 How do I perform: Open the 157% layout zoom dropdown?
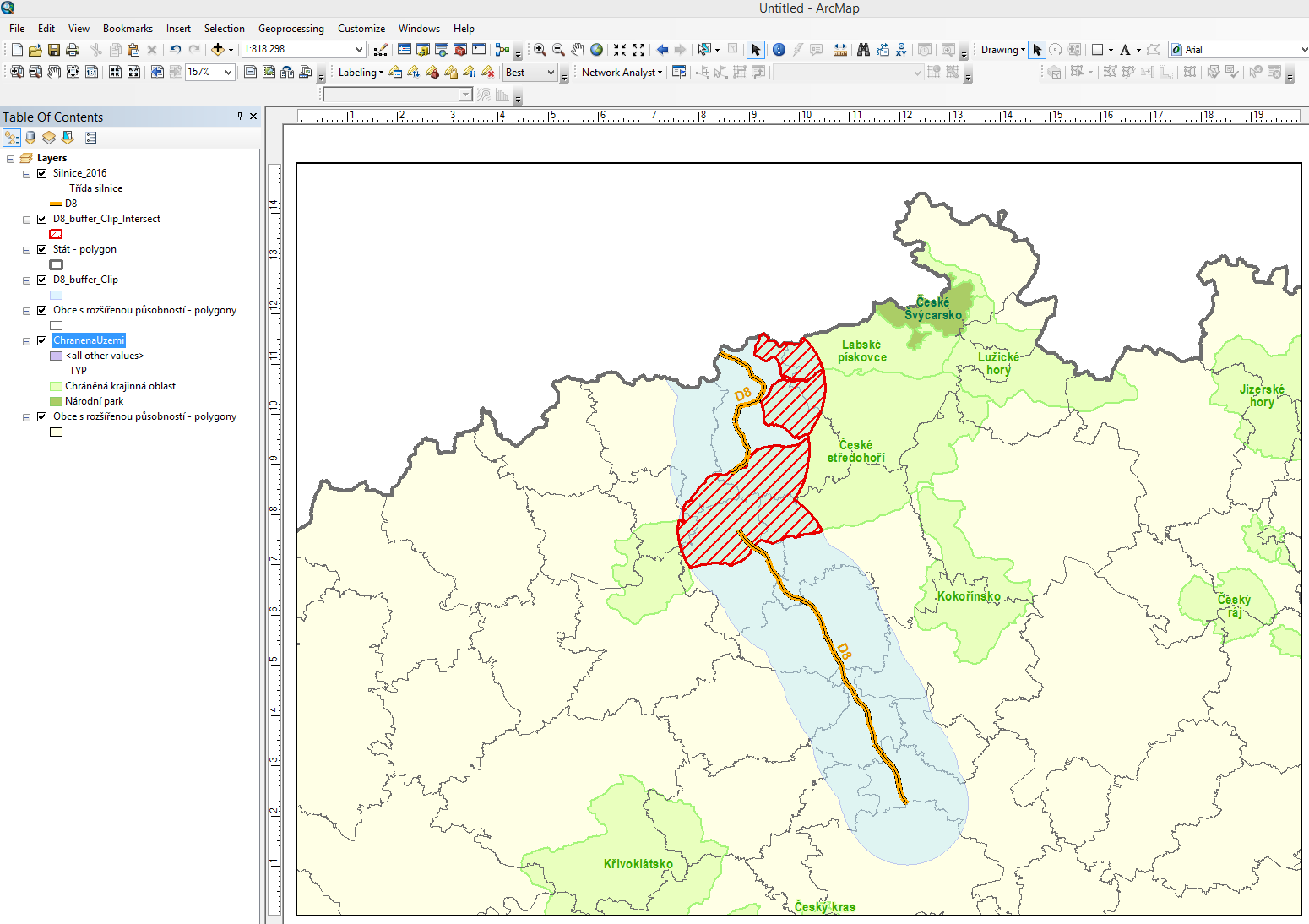[228, 73]
